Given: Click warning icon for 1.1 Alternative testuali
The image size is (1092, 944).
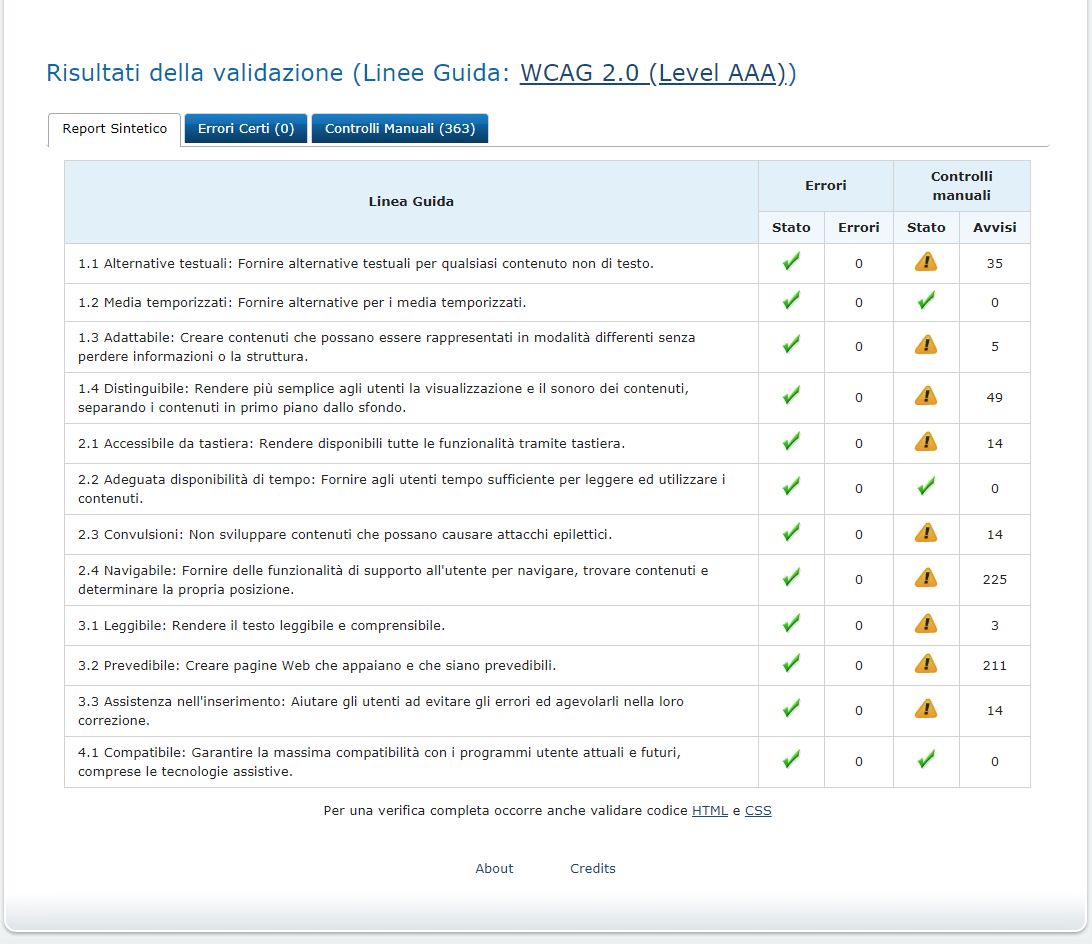Looking at the screenshot, I should pyautogui.click(x=926, y=263).
